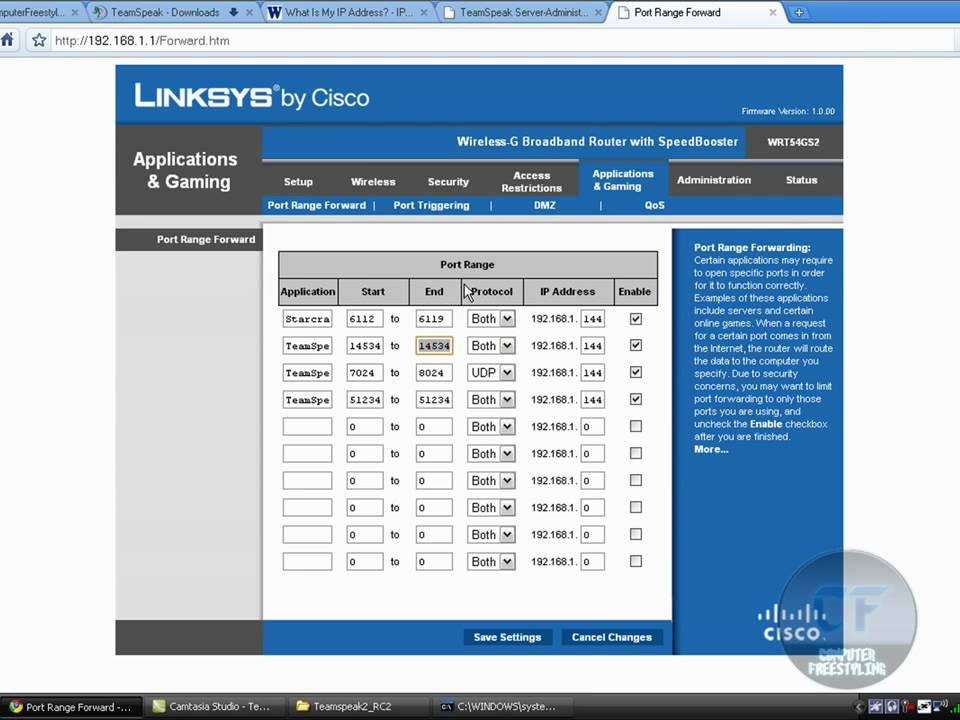This screenshot has height=720, width=960.
Task: Open the Security router tab
Action: pos(448,182)
